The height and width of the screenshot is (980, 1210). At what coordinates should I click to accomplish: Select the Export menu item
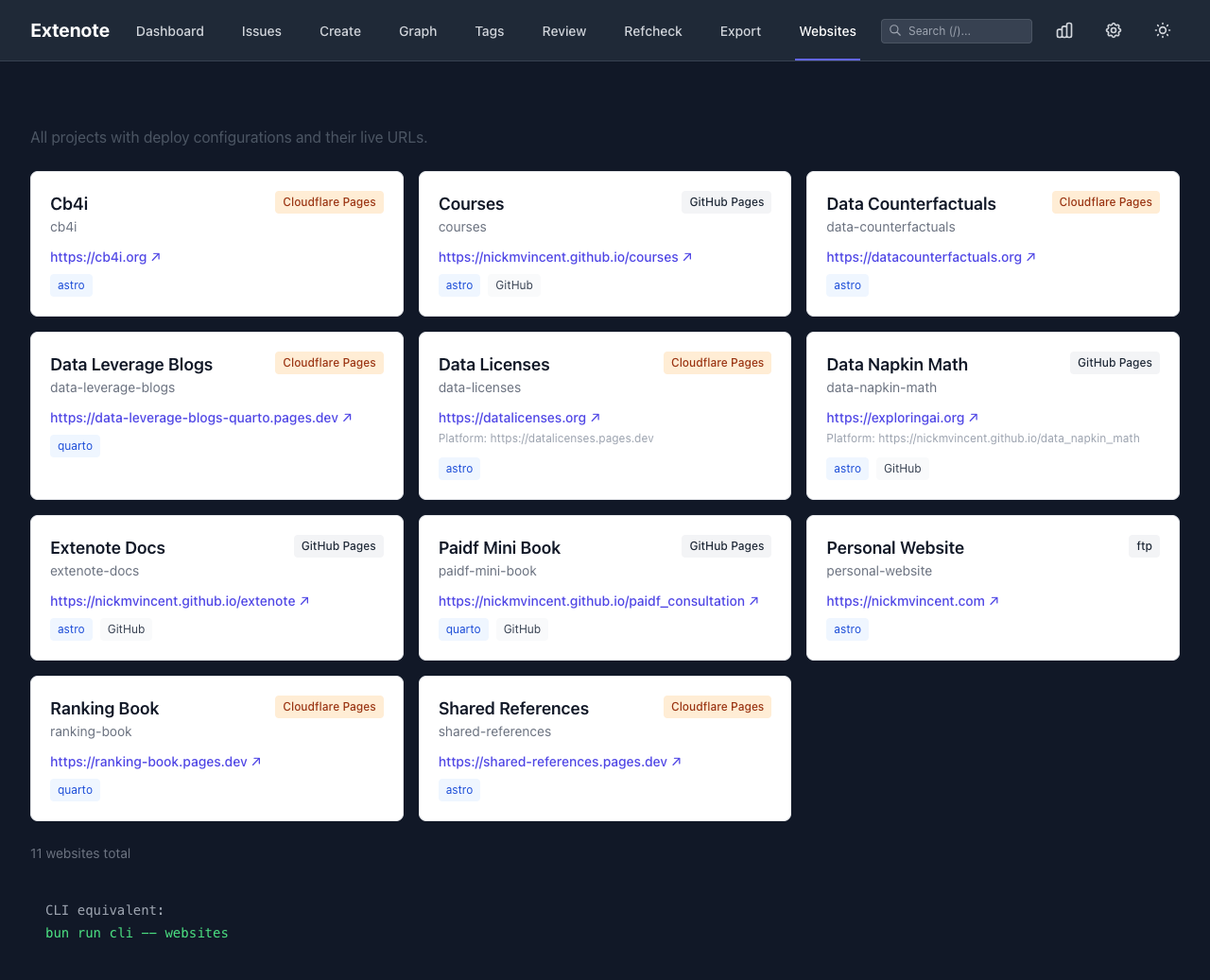click(740, 30)
